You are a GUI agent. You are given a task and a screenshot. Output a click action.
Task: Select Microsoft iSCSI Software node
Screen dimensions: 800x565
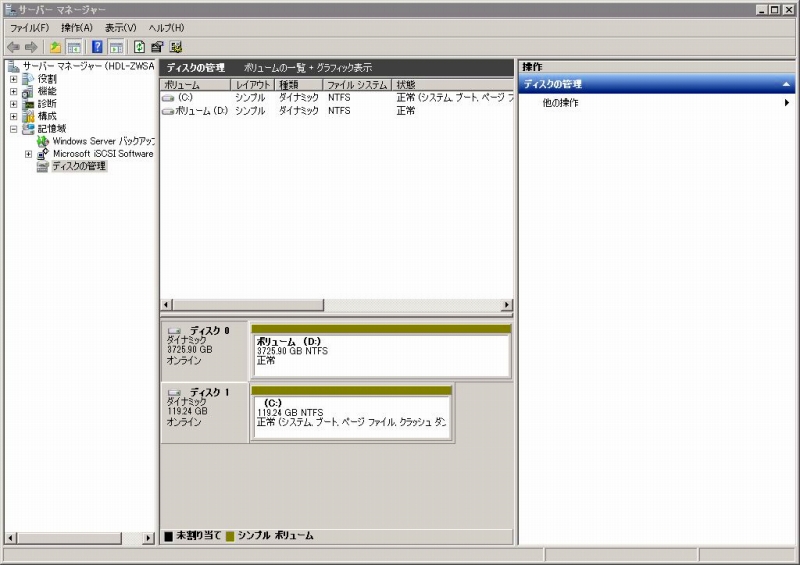click(102, 154)
